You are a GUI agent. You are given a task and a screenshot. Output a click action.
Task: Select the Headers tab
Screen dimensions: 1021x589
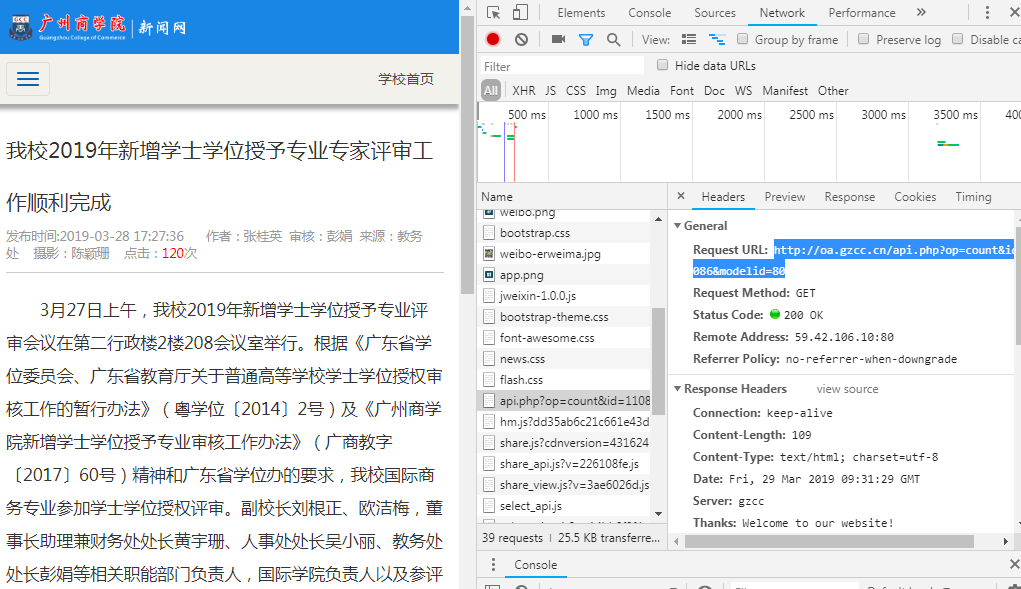[723, 197]
